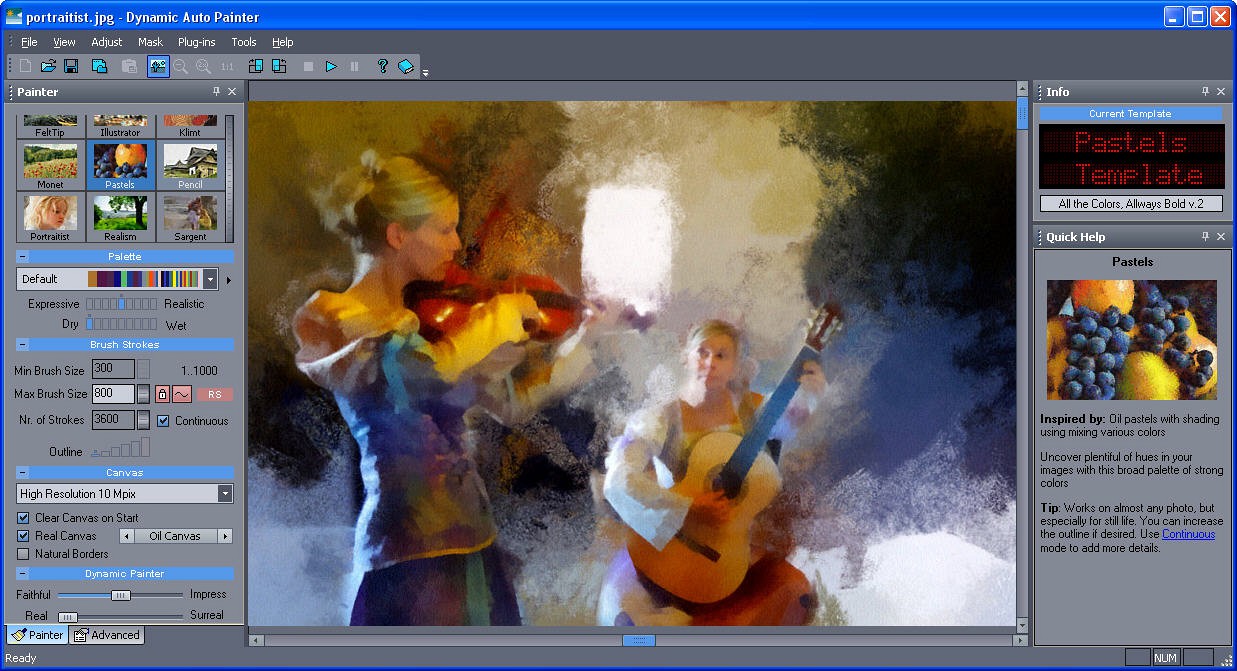Click the Faithful to Impress slider handle

120,595
